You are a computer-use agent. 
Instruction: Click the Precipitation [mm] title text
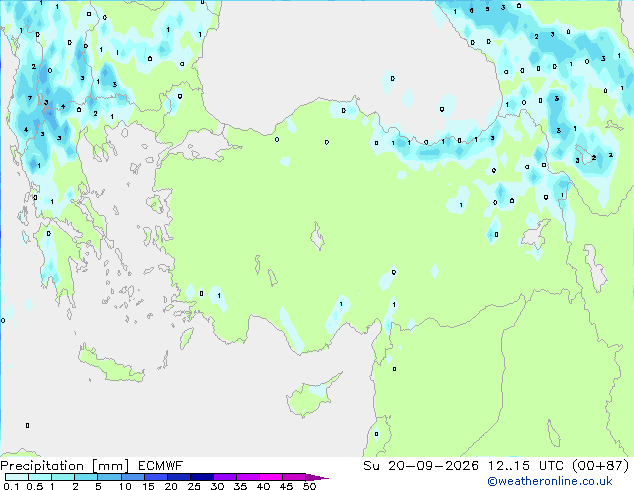point(65,466)
